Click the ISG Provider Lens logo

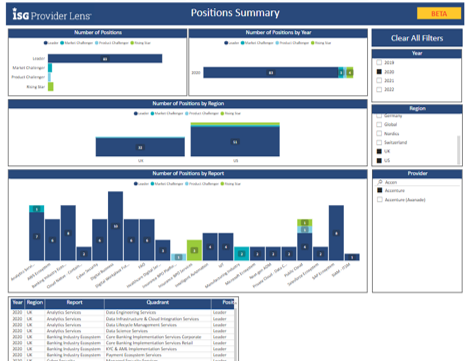click(x=52, y=14)
